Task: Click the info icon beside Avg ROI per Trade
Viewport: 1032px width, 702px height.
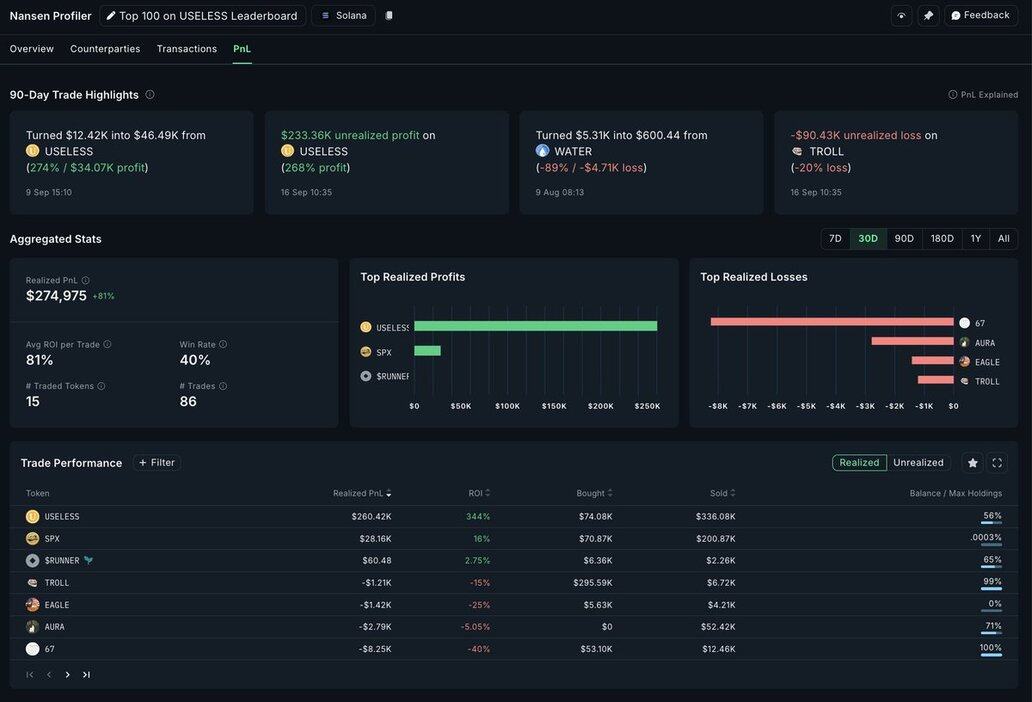Action: (107, 344)
